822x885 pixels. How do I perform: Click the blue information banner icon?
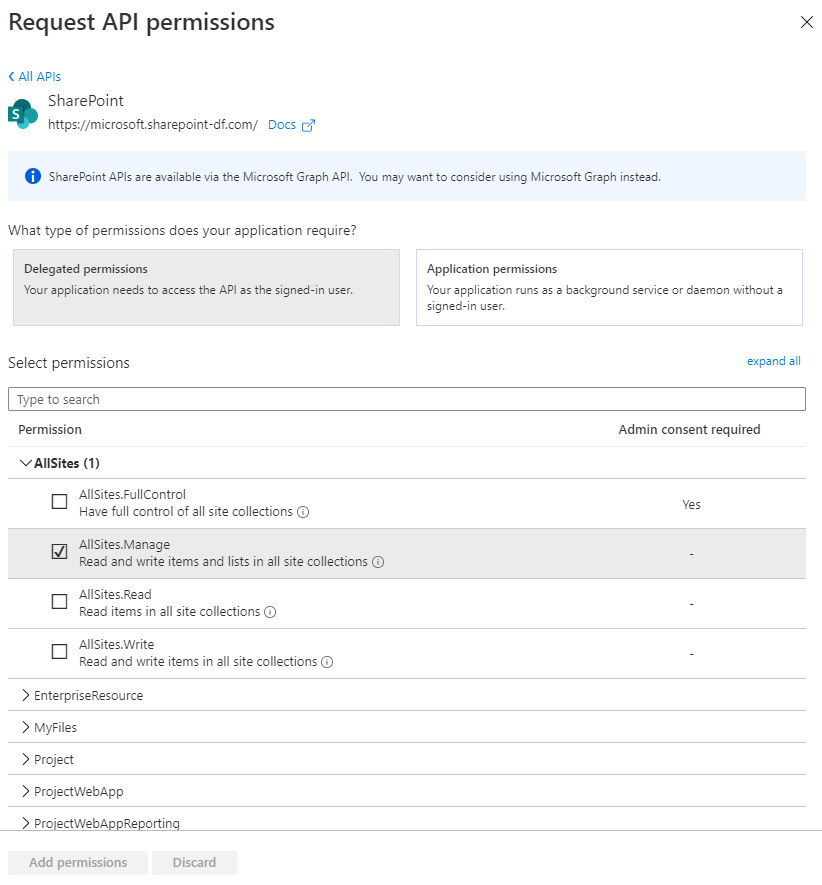[32, 177]
